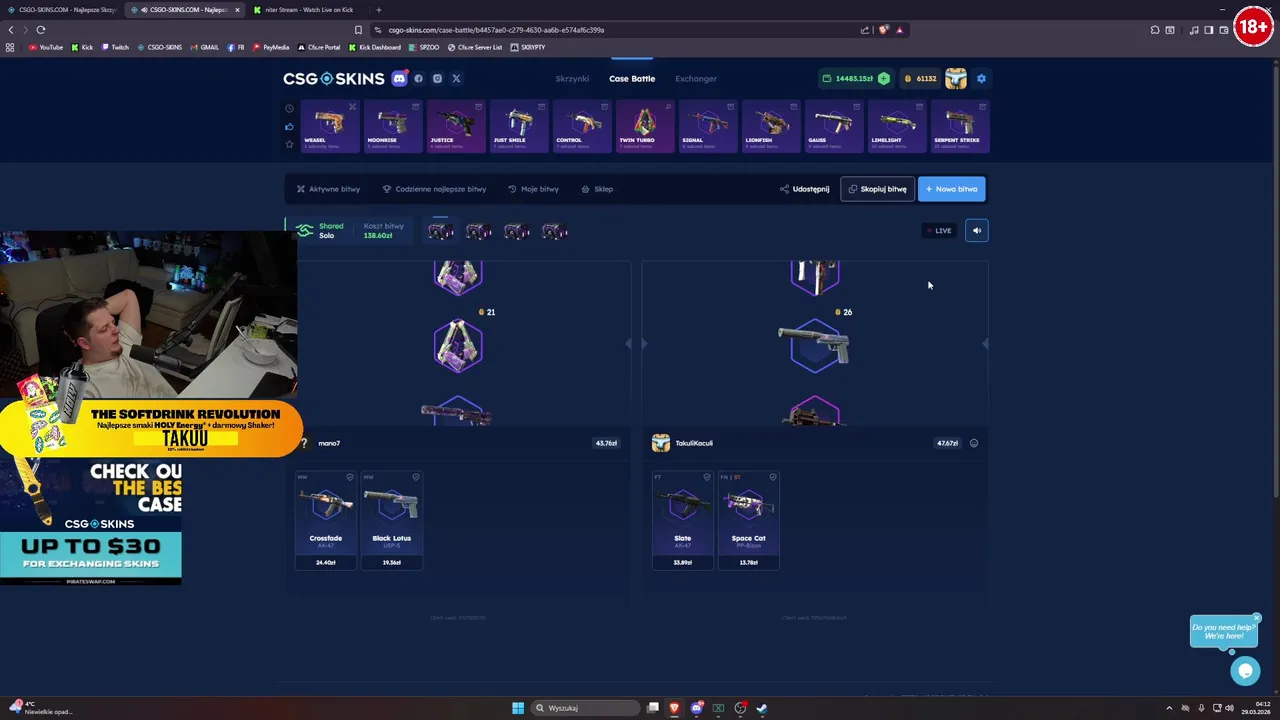Toggle battle sound with the speaker button
Screen dimensions: 1280x720
(x=977, y=231)
